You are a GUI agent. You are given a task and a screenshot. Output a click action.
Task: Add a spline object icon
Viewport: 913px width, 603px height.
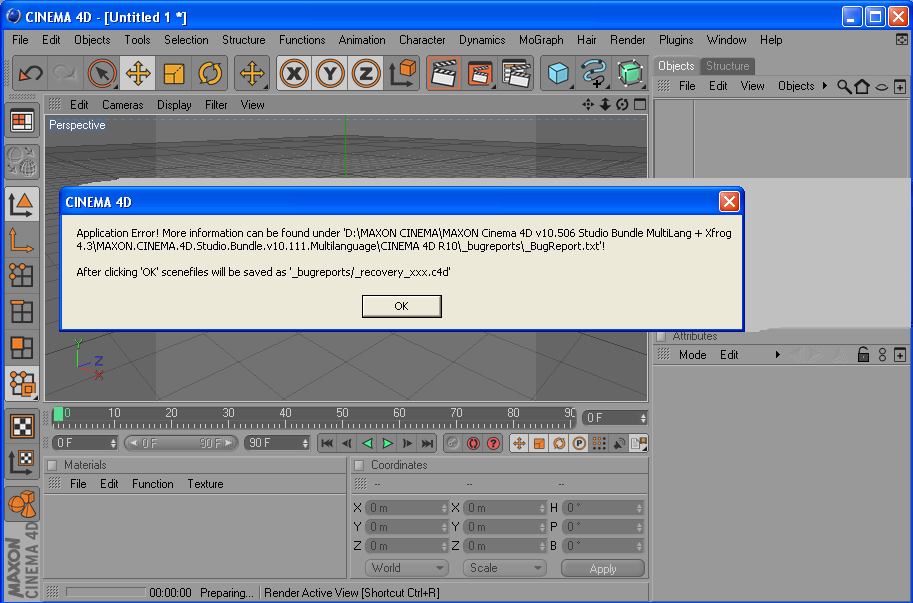pos(594,73)
